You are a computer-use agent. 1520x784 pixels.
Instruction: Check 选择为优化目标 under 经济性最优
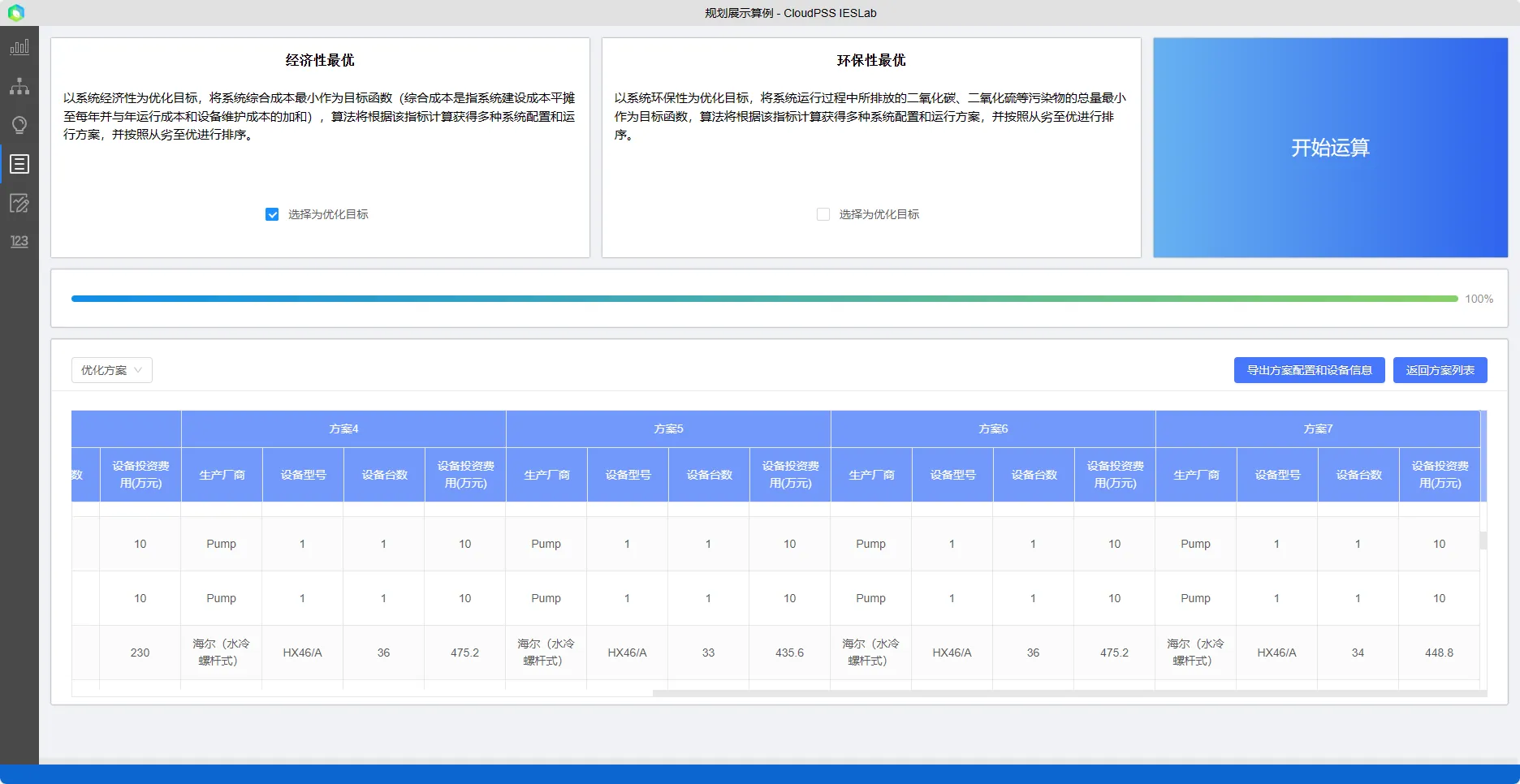coord(272,214)
